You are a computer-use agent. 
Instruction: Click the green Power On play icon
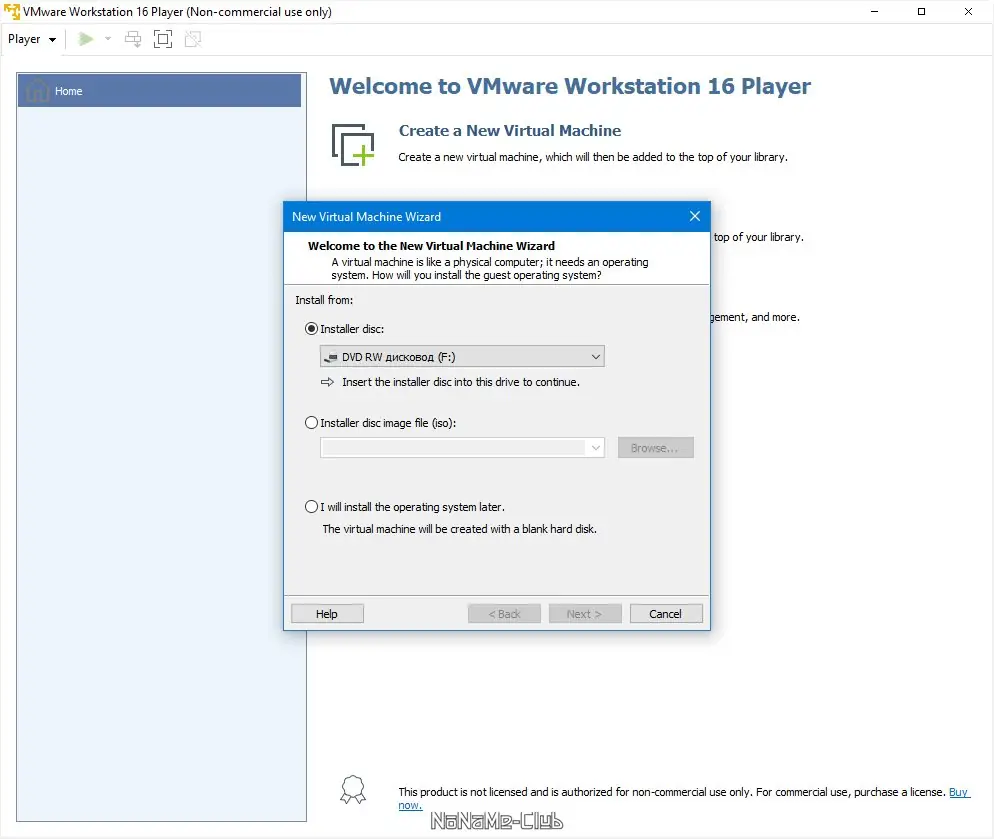coord(86,39)
